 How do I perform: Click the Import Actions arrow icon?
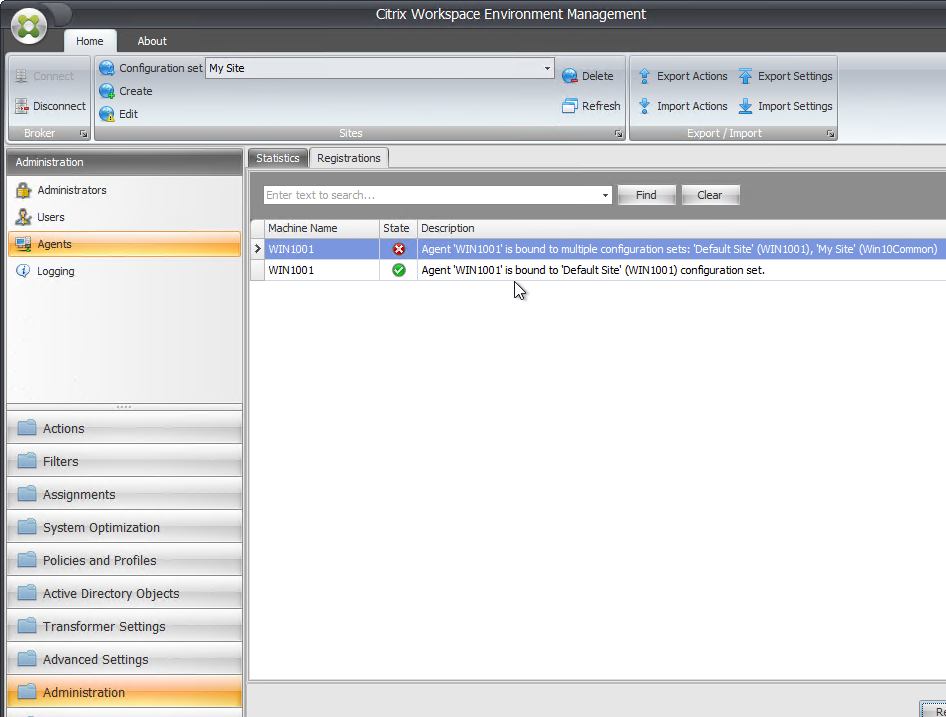pyautogui.click(x=644, y=106)
